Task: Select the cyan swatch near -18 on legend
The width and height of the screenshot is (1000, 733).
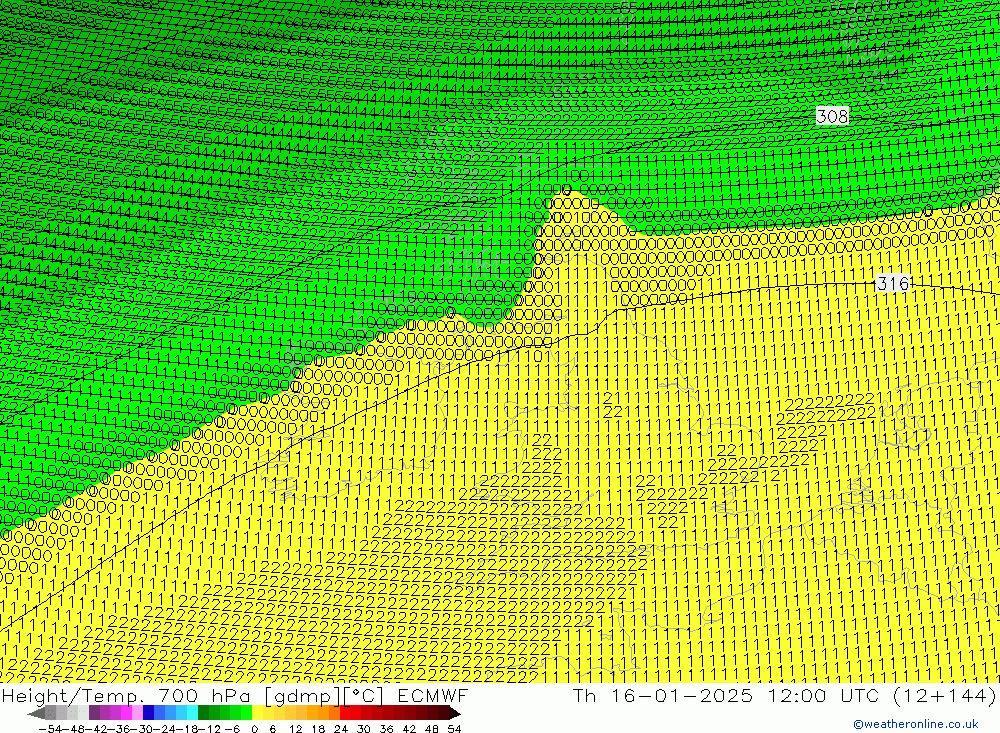Action: point(192,713)
